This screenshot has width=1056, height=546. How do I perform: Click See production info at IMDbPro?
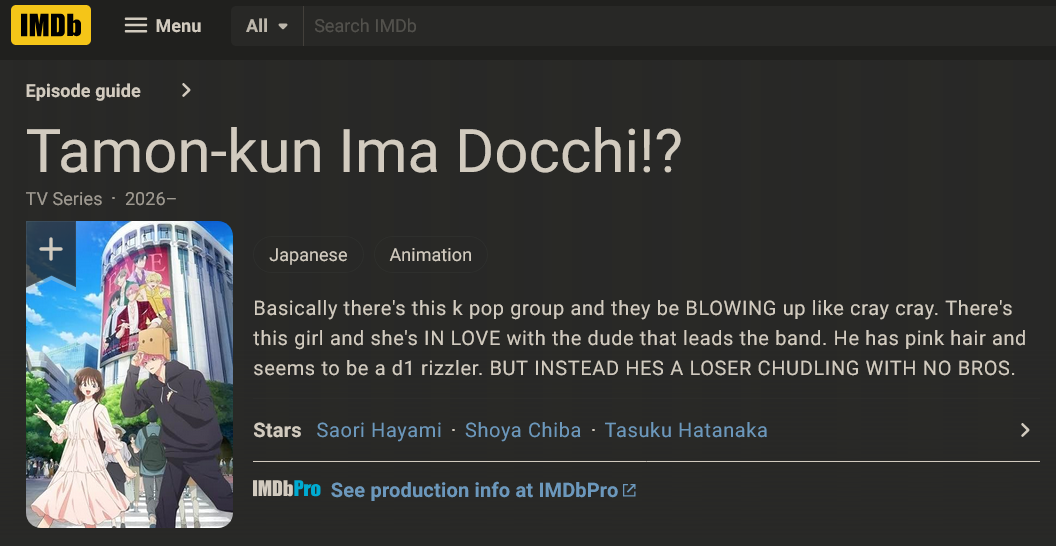[474, 490]
